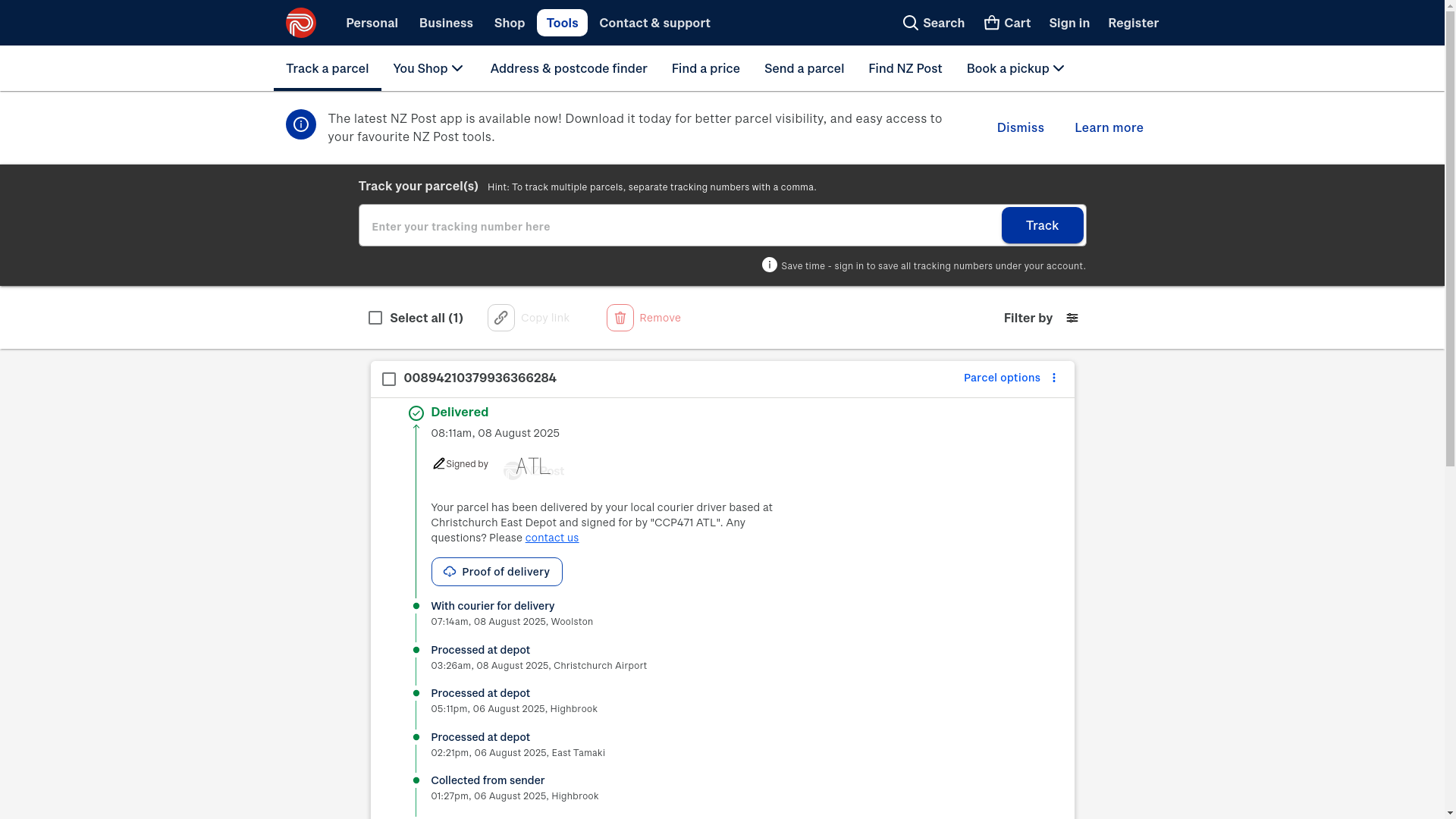Click the contact us link

pos(551,538)
